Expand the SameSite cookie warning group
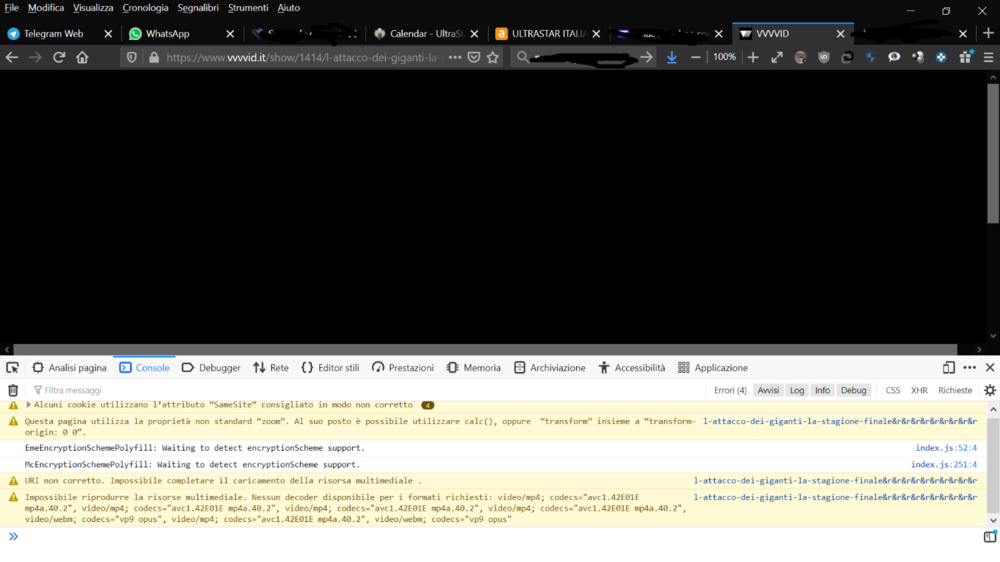The image size is (1000, 562). pos(29,405)
